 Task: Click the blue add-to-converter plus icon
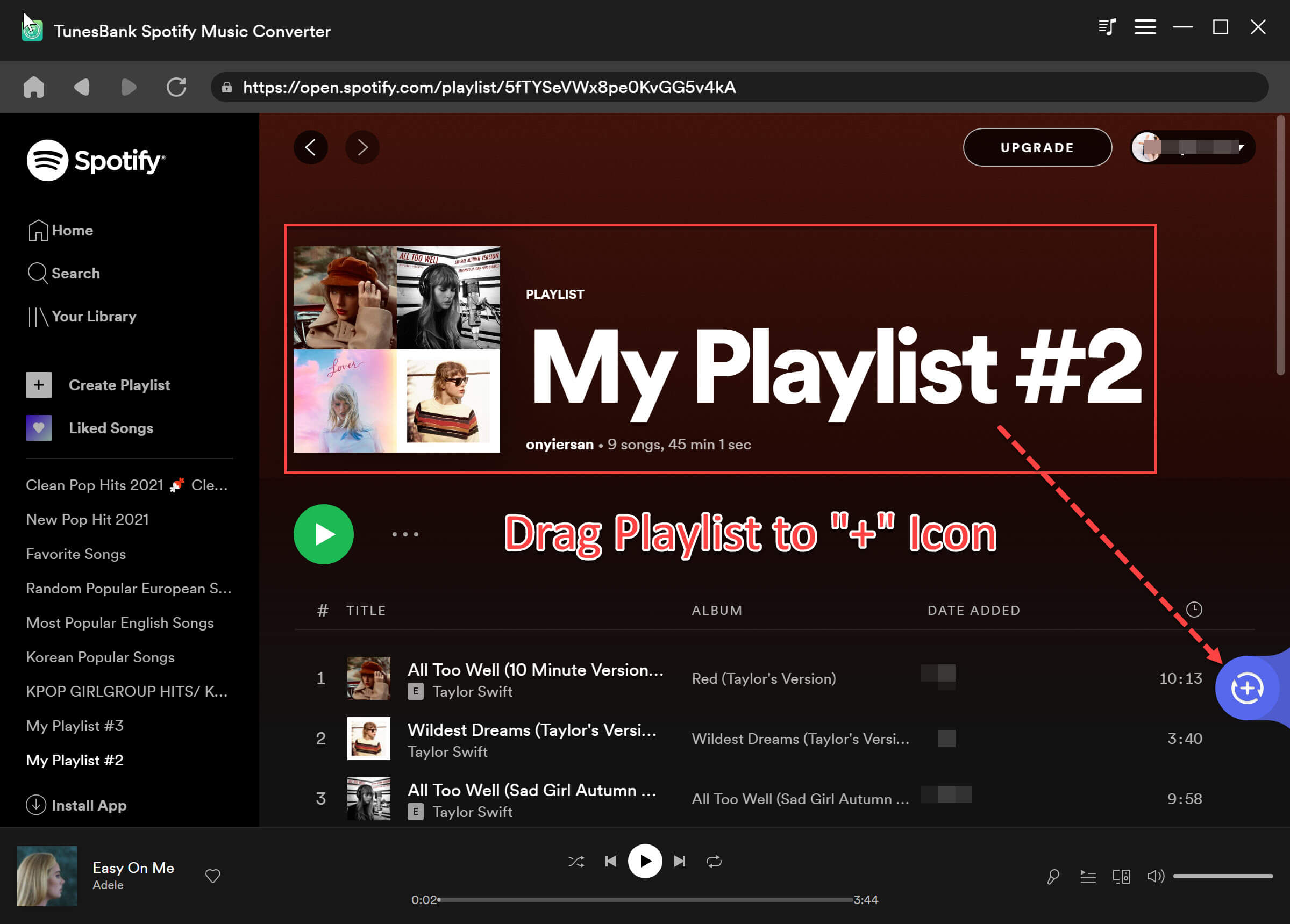tap(1247, 688)
